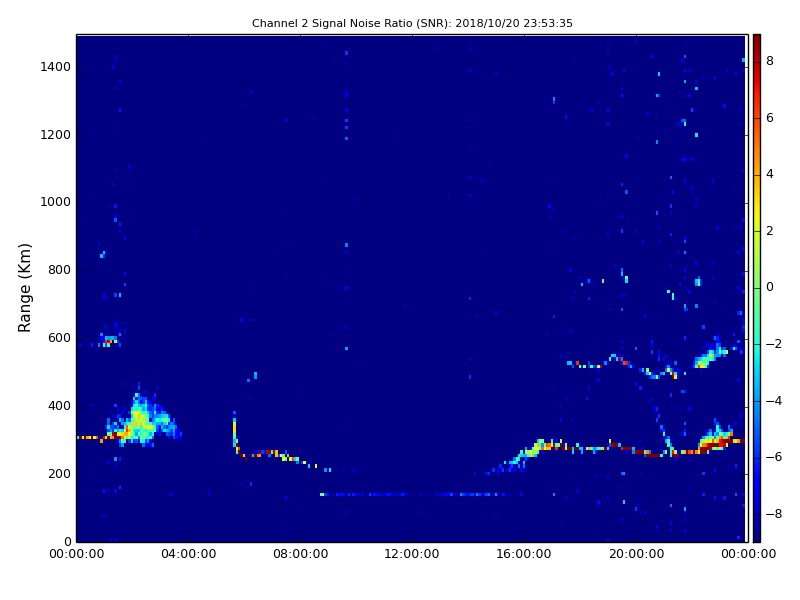Click the 200 range tick label

(x=59, y=474)
